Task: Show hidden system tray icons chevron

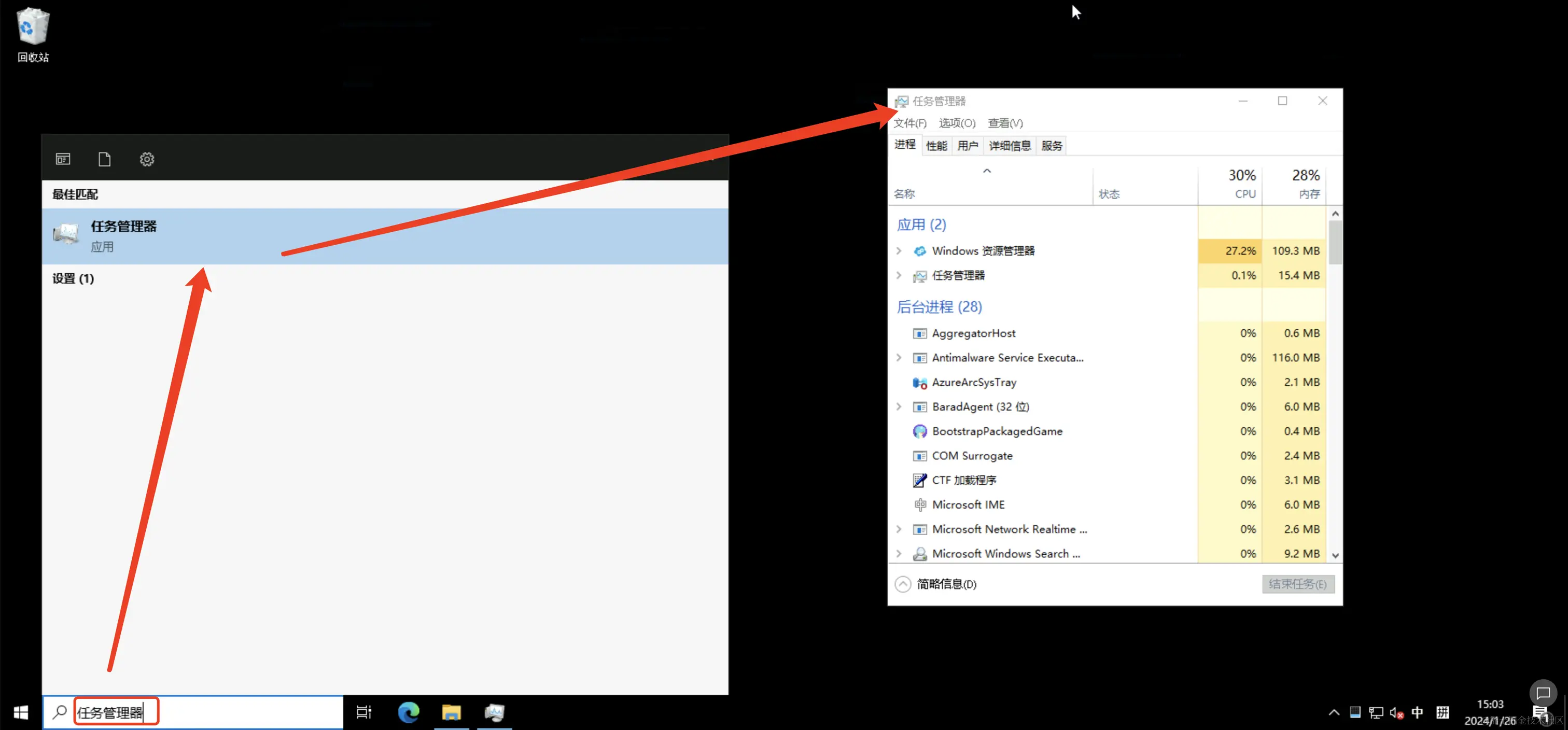Action: (1334, 712)
